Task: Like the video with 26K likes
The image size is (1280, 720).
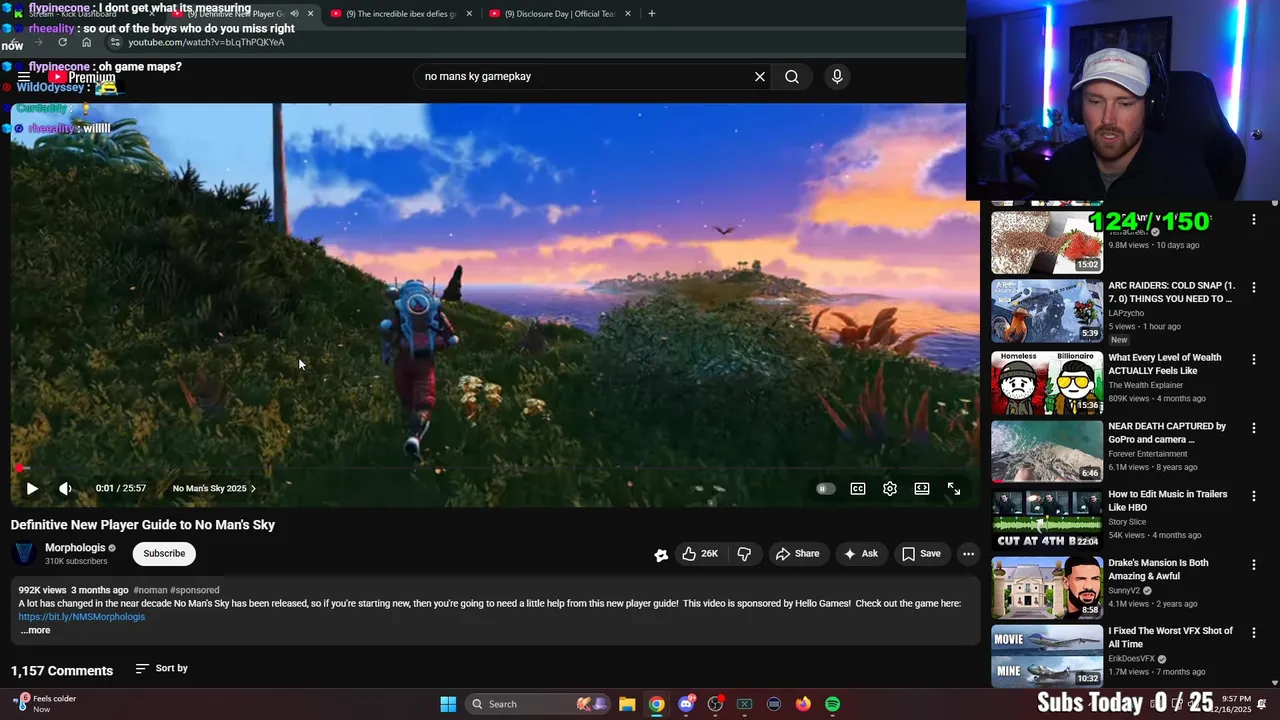Action: click(700, 554)
